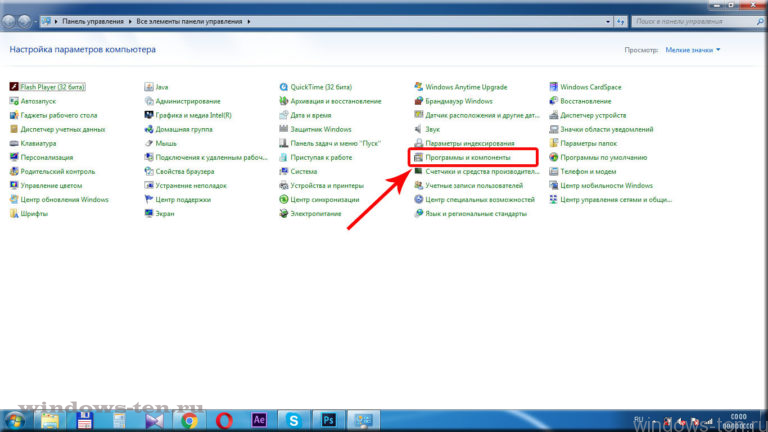
Task: Open Opera from the taskbar
Action: point(224,420)
